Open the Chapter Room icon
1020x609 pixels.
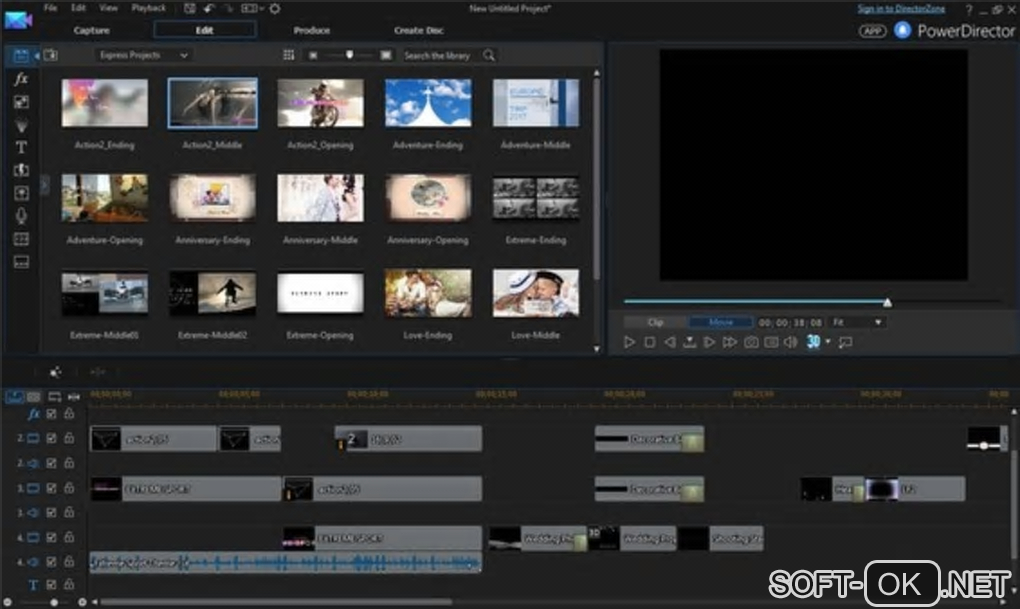[x=21, y=239]
